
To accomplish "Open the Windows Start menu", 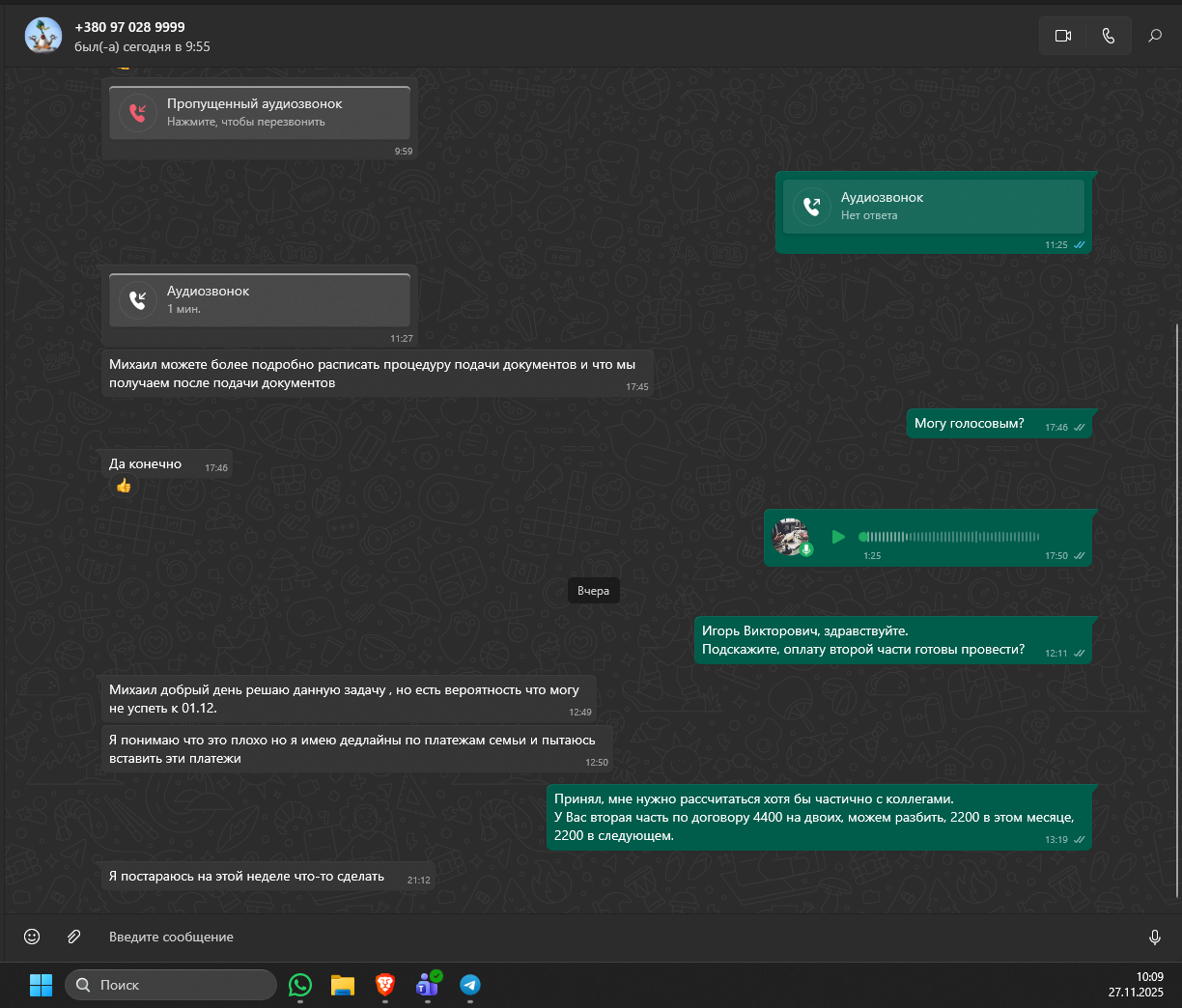I will (41, 985).
